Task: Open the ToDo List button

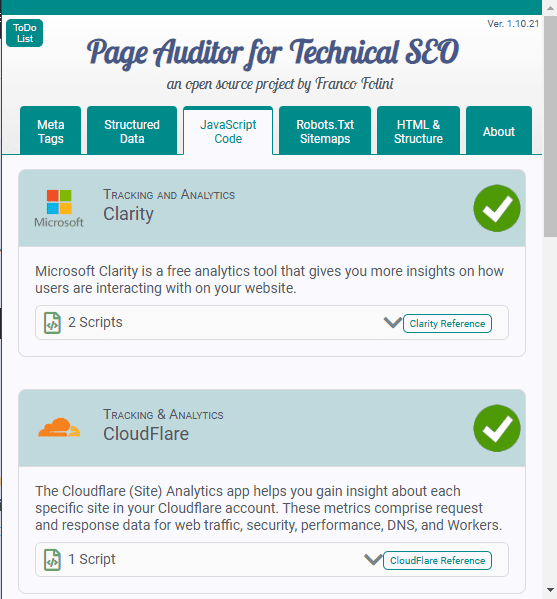Action: point(24,33)
